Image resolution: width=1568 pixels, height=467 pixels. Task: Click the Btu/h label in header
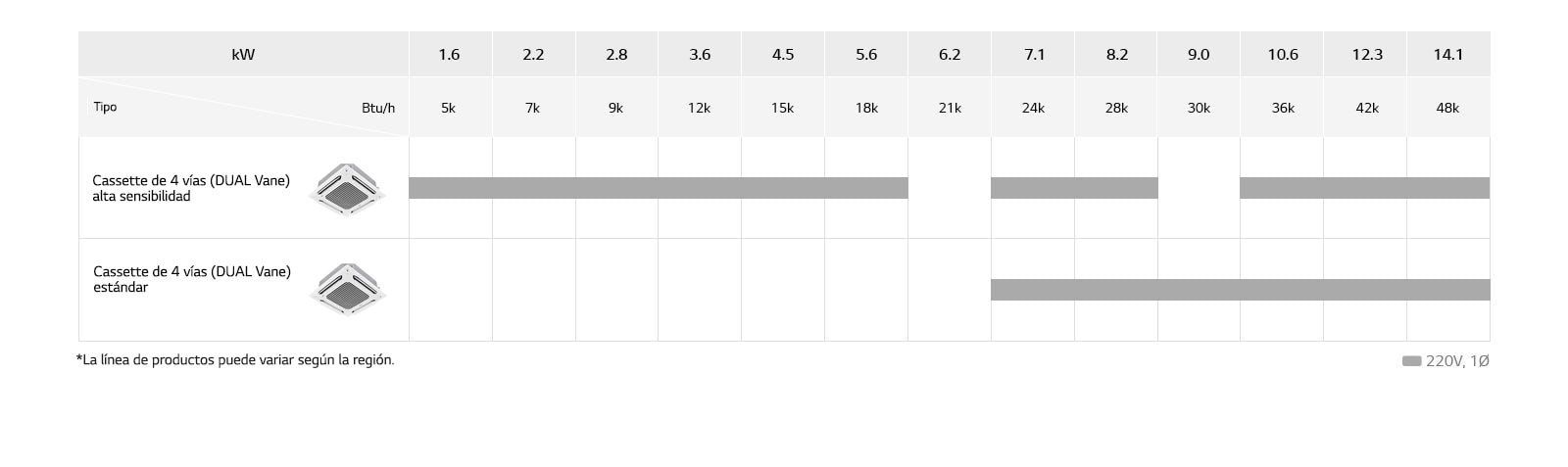[x=378, y=108]
